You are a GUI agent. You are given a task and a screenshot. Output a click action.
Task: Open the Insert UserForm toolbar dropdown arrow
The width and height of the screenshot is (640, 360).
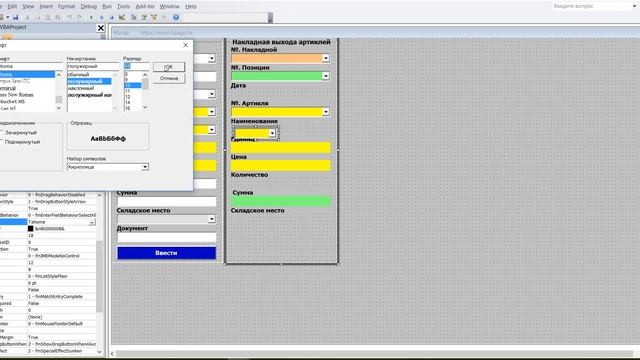[8, 18]
